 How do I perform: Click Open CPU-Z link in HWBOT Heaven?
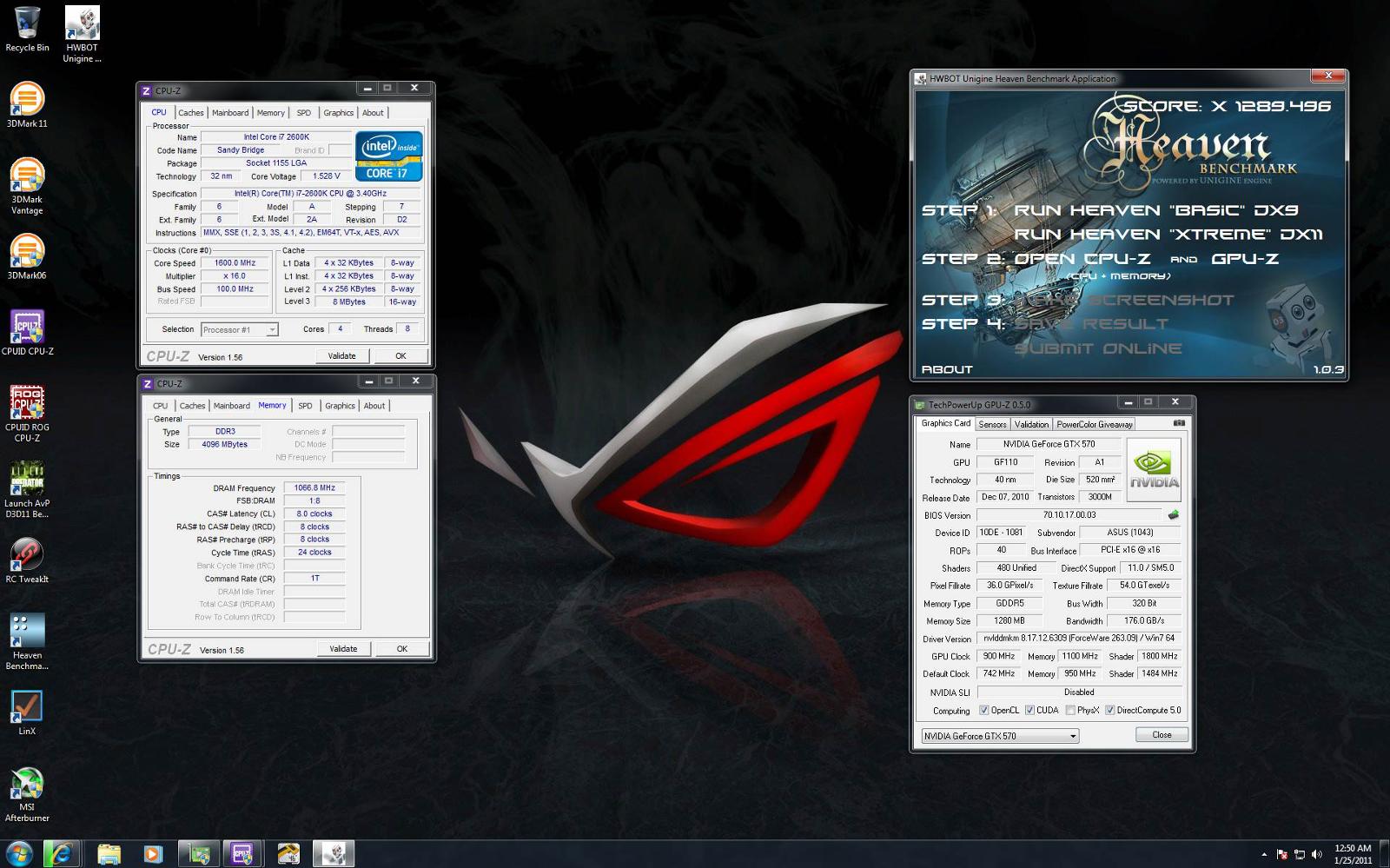[x=1082, y=259]
